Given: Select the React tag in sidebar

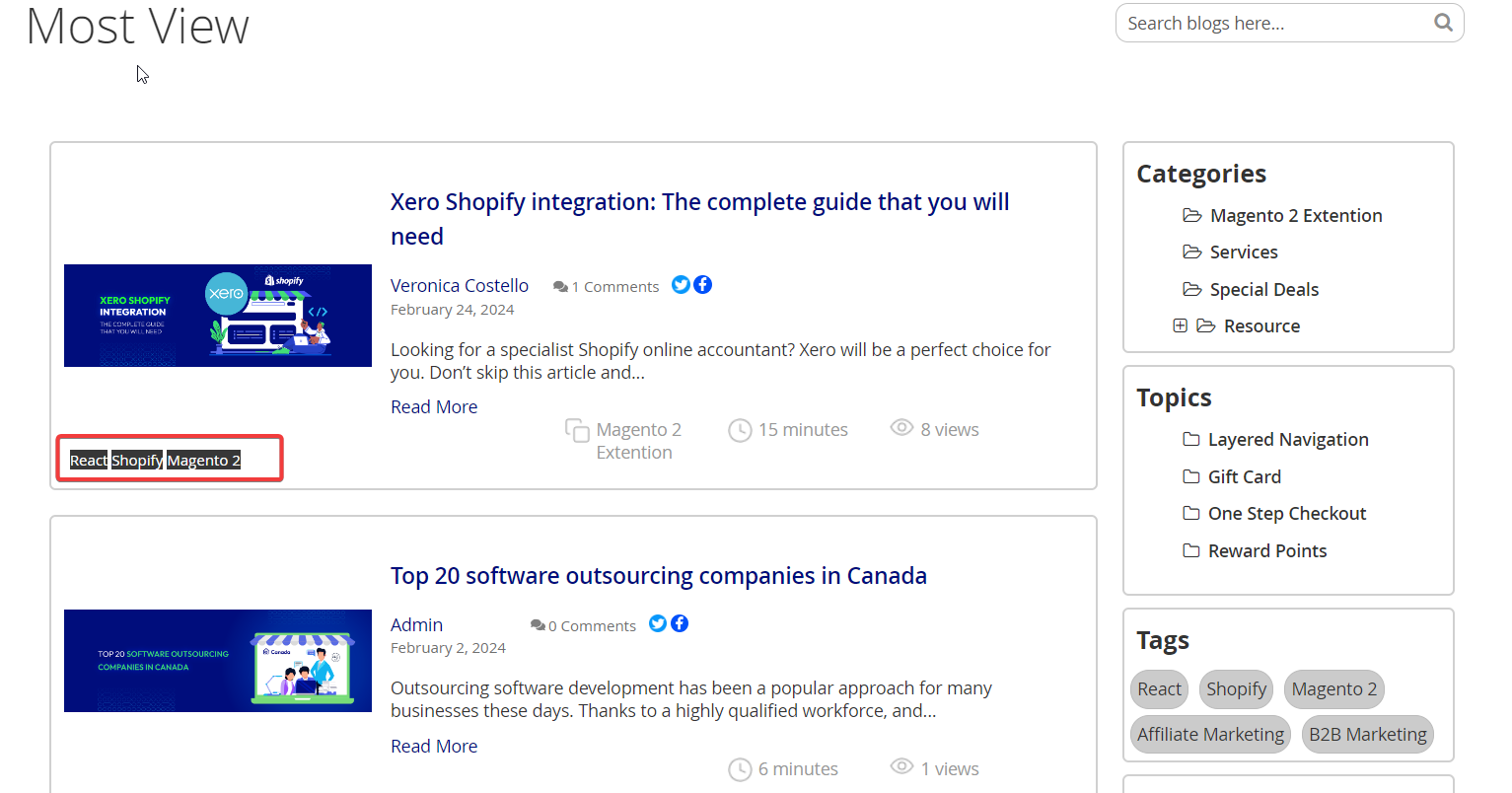Looking at the screenshot, I should click(1159, 689).
